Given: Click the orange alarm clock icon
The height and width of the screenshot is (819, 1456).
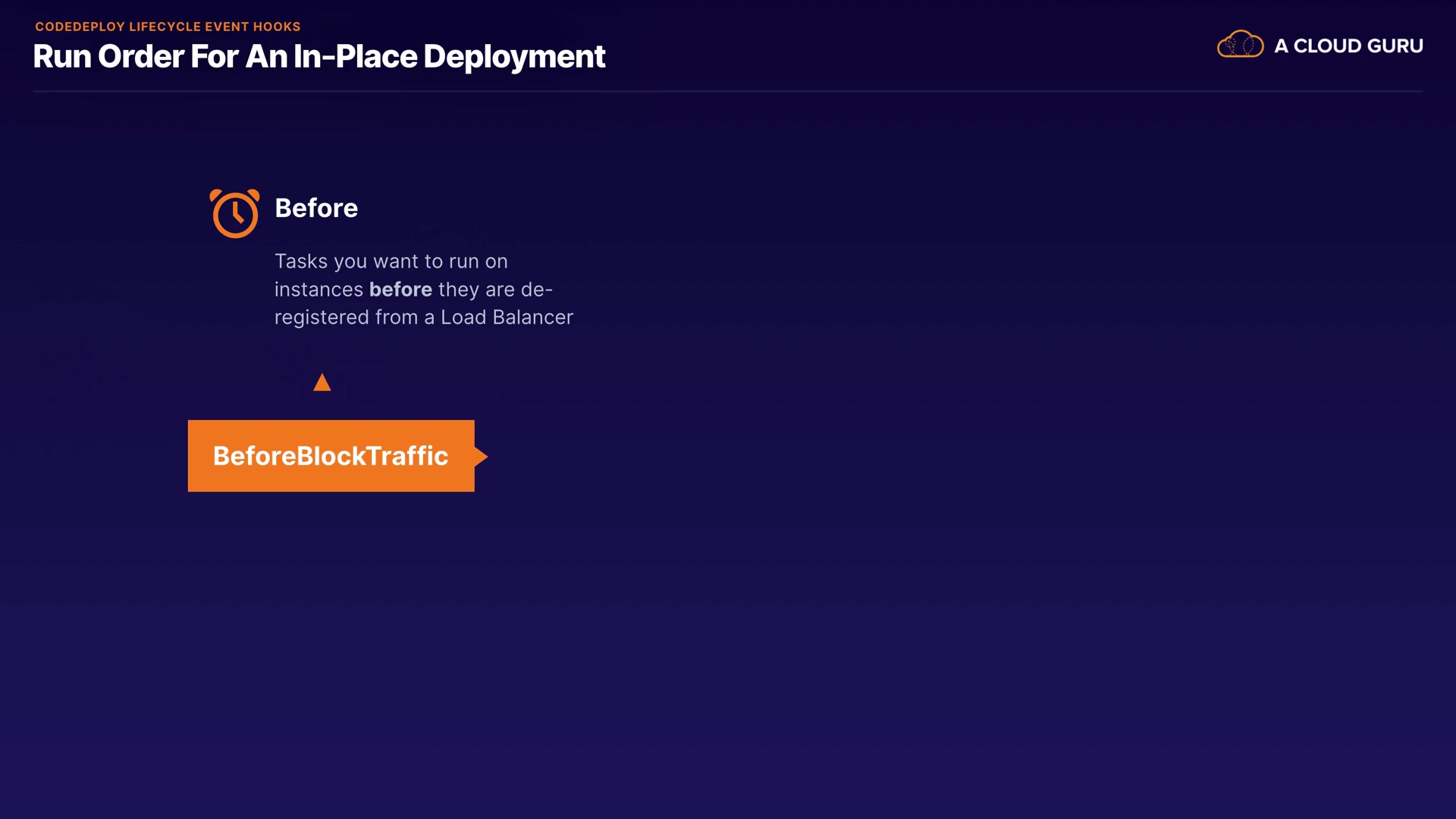Looking at the screenshot, I should [x=234, y=213].
